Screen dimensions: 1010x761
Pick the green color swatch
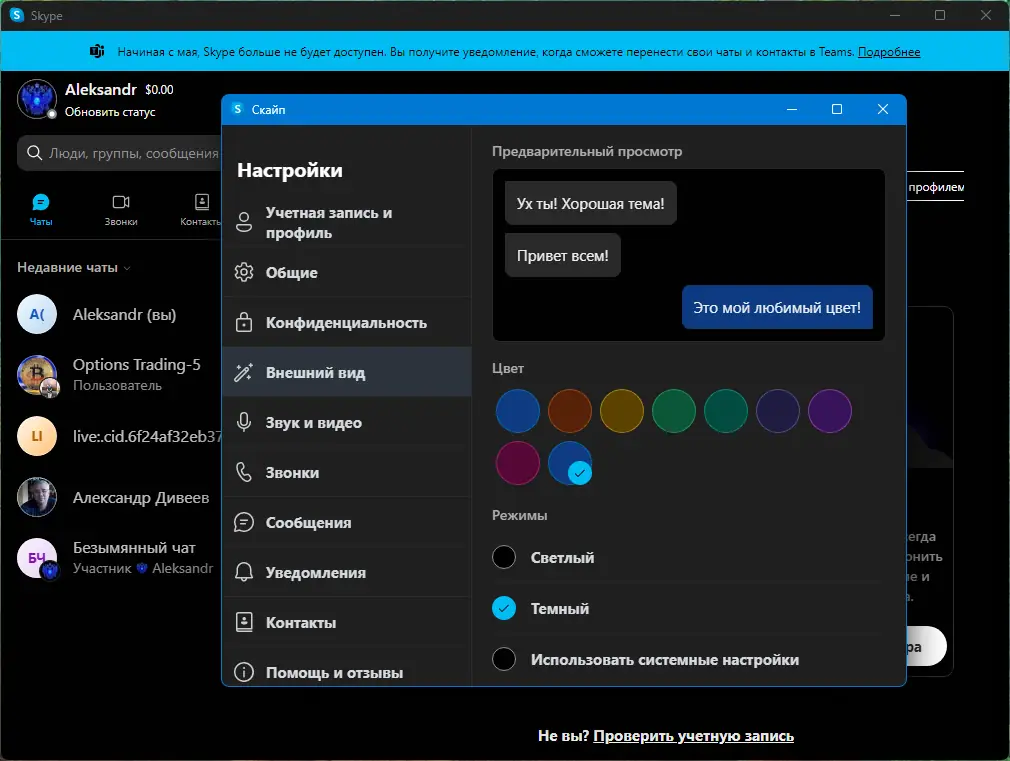[674, 411]
